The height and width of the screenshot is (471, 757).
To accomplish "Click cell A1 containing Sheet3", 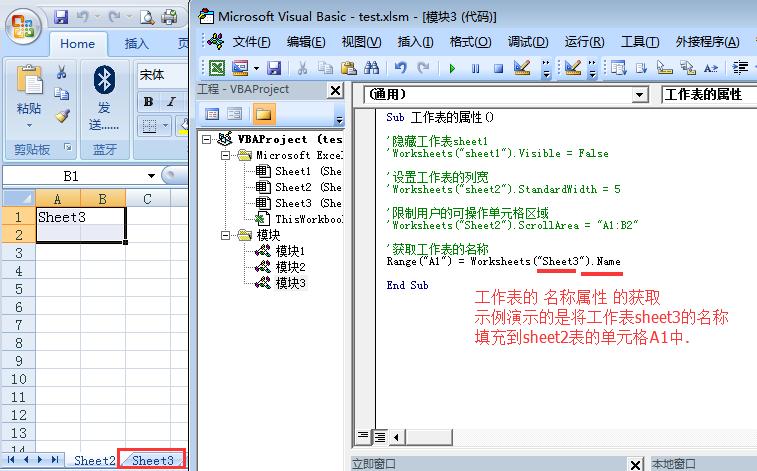I will pyautogui.click(x=57, y=216).
